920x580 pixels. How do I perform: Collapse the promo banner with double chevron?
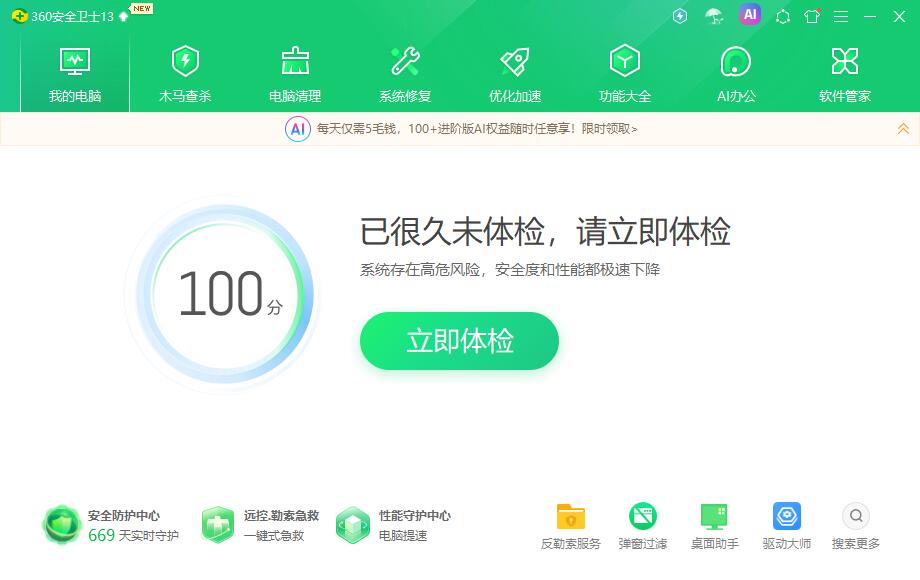tap(903, 128)
